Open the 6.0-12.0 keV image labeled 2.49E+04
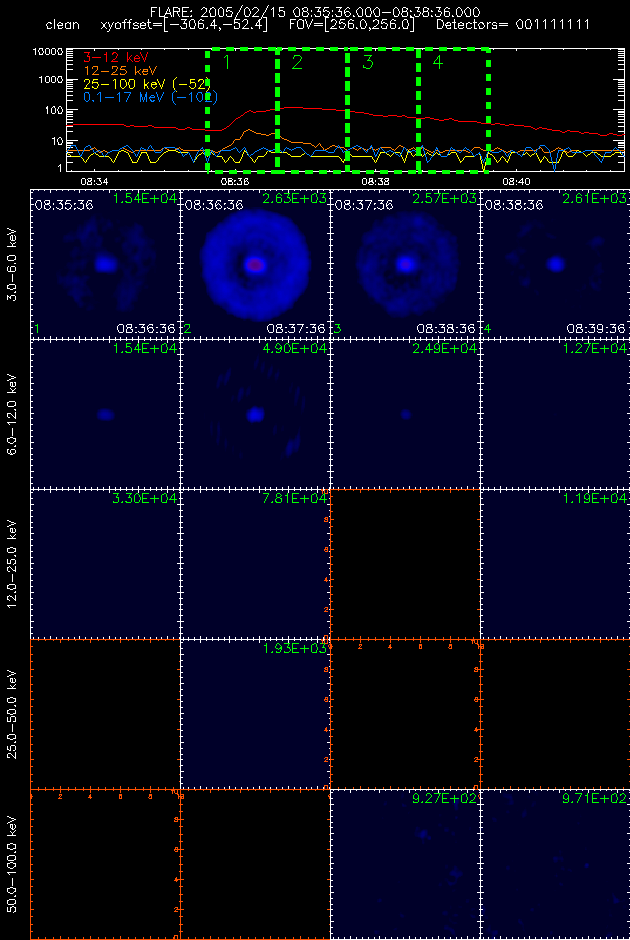 click(405, 414)
